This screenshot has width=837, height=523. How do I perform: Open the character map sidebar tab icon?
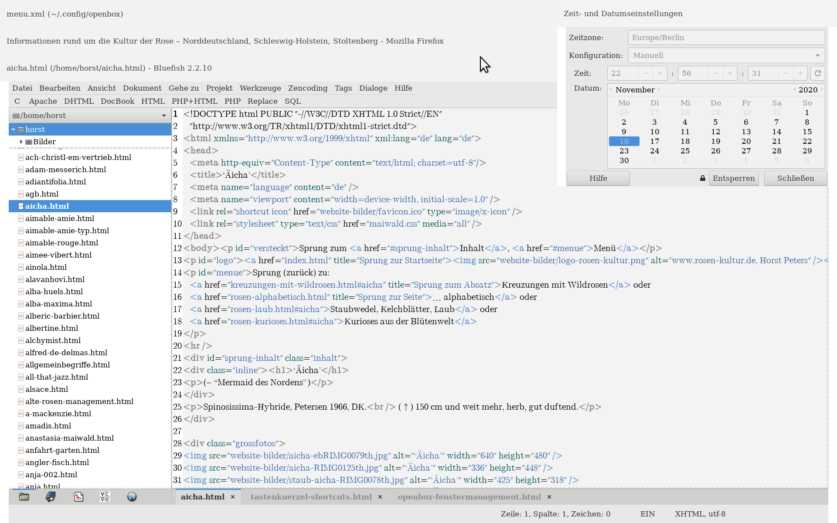click(x=104, y=496)
